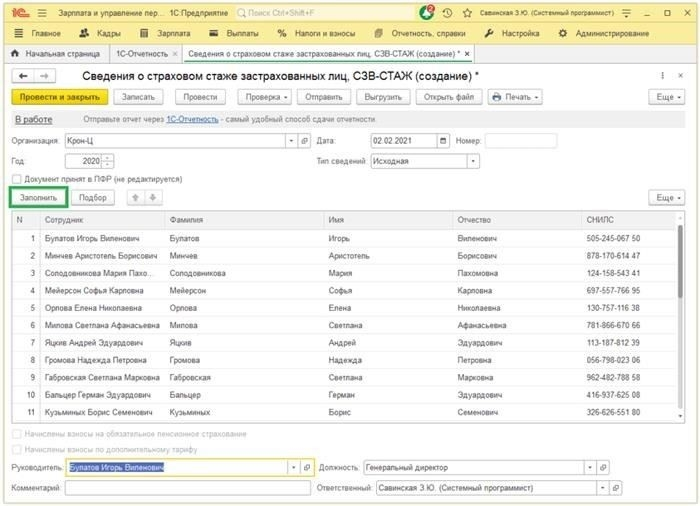700x506 pixels.
Task: Click the Отправить button
Action: [324, 97]
